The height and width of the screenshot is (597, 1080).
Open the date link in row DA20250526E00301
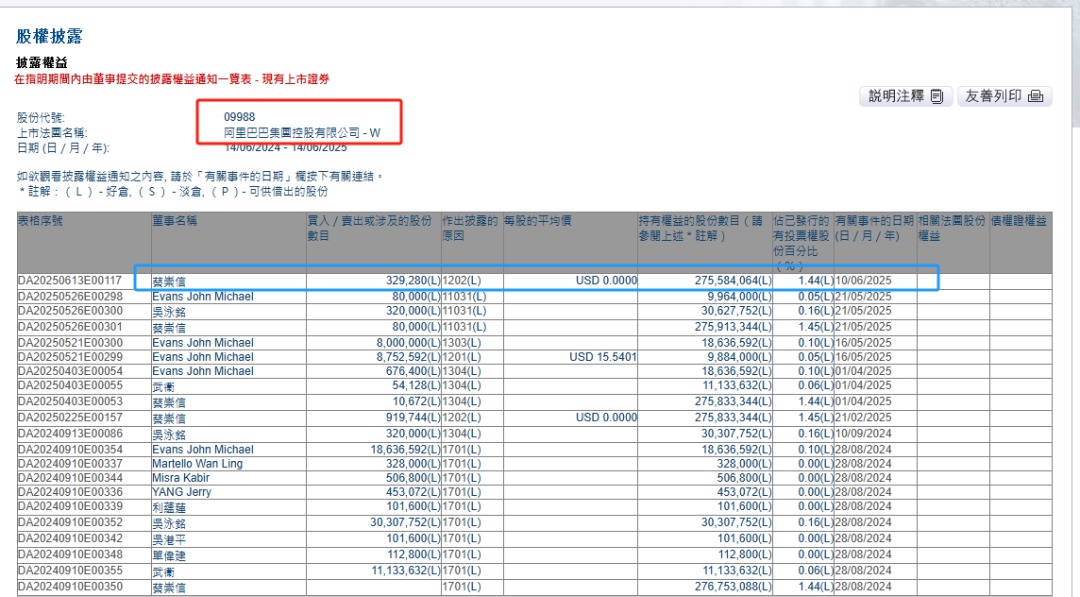pyautogui.click(x=863, y=327)
